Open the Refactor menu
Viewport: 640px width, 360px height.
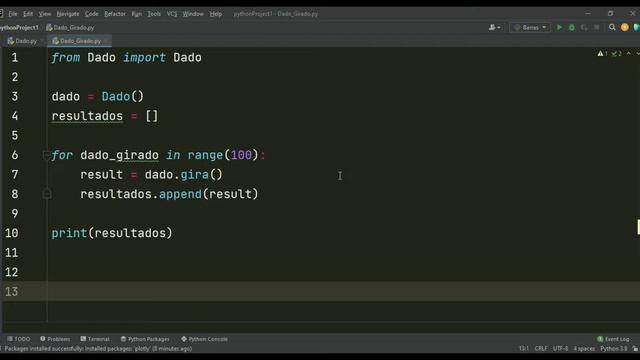(x=115, y=14)
